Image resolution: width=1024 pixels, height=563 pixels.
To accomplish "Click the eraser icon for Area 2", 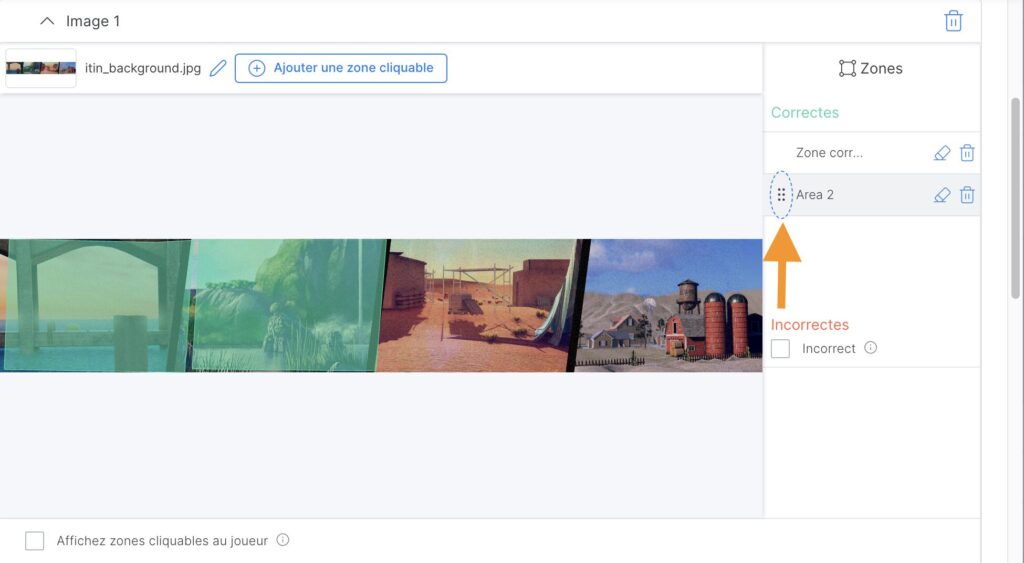I will pos(941,195).
